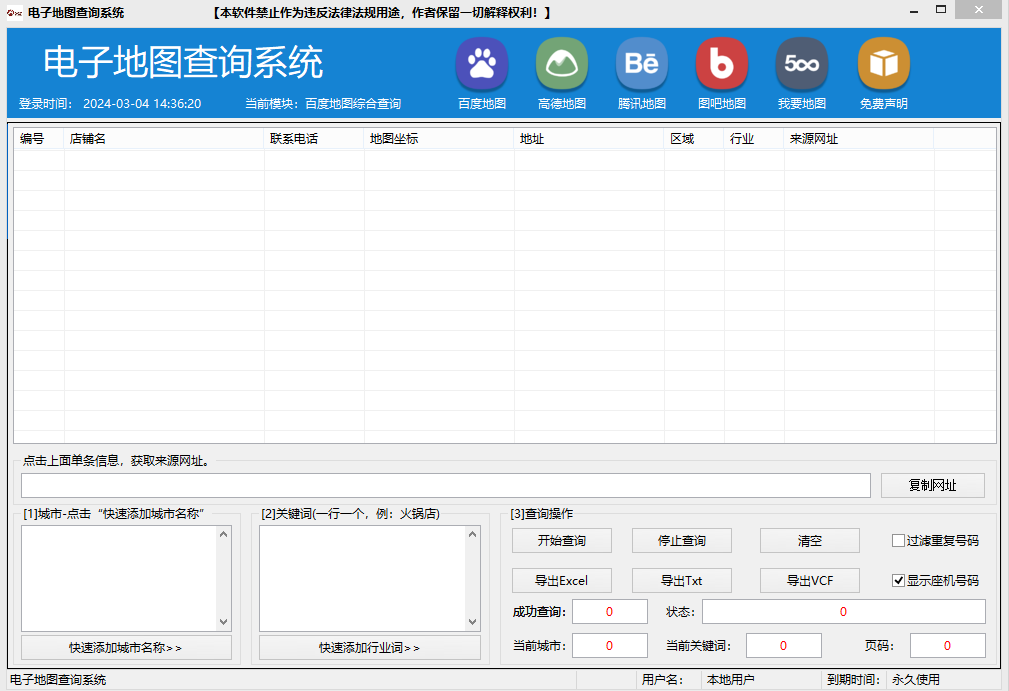Sort by the 地址 column header
This screenshot has height=691, width=1009.
(x=589, y=138)
